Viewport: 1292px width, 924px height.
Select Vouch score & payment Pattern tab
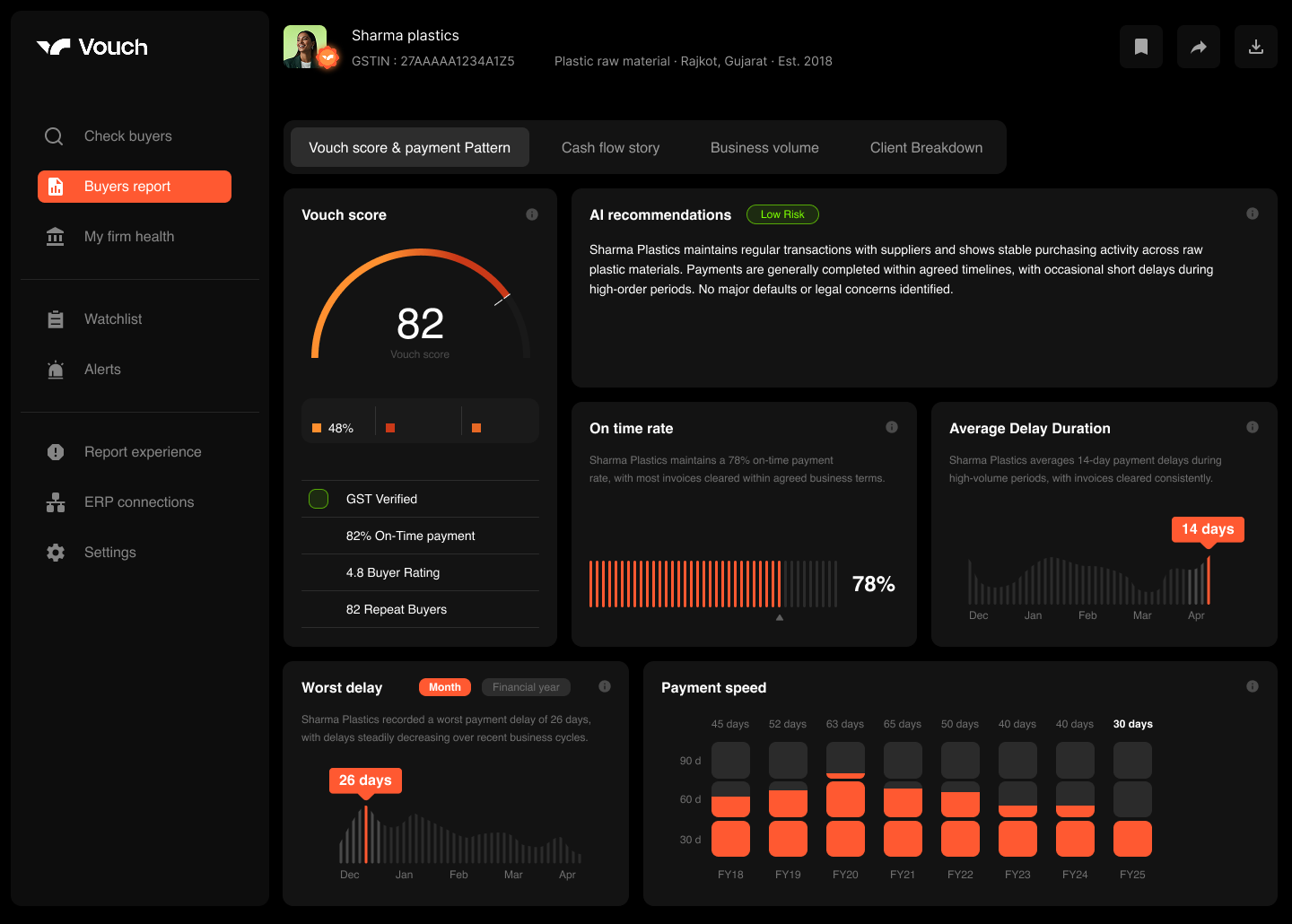[x=410, y=147]
